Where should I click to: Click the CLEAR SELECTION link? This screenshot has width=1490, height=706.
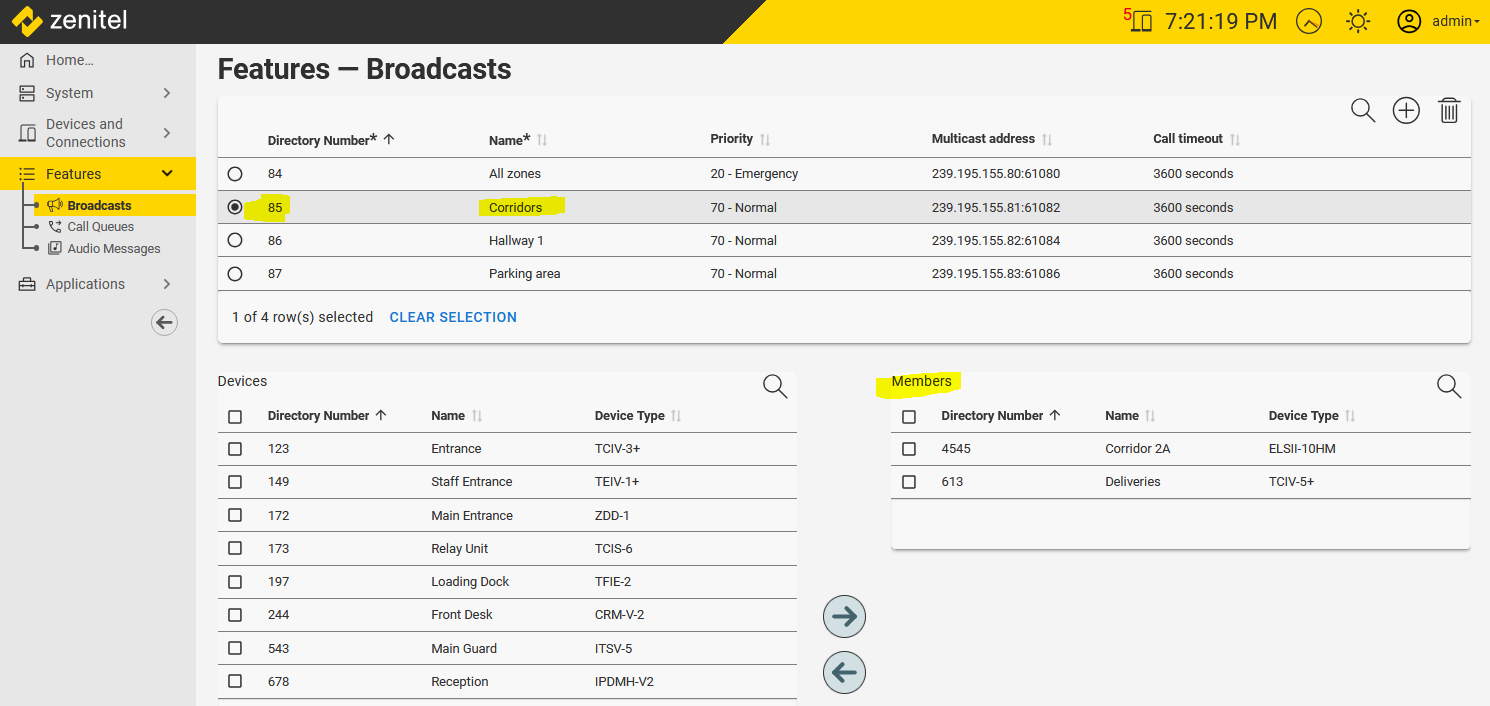pos(453,317)
